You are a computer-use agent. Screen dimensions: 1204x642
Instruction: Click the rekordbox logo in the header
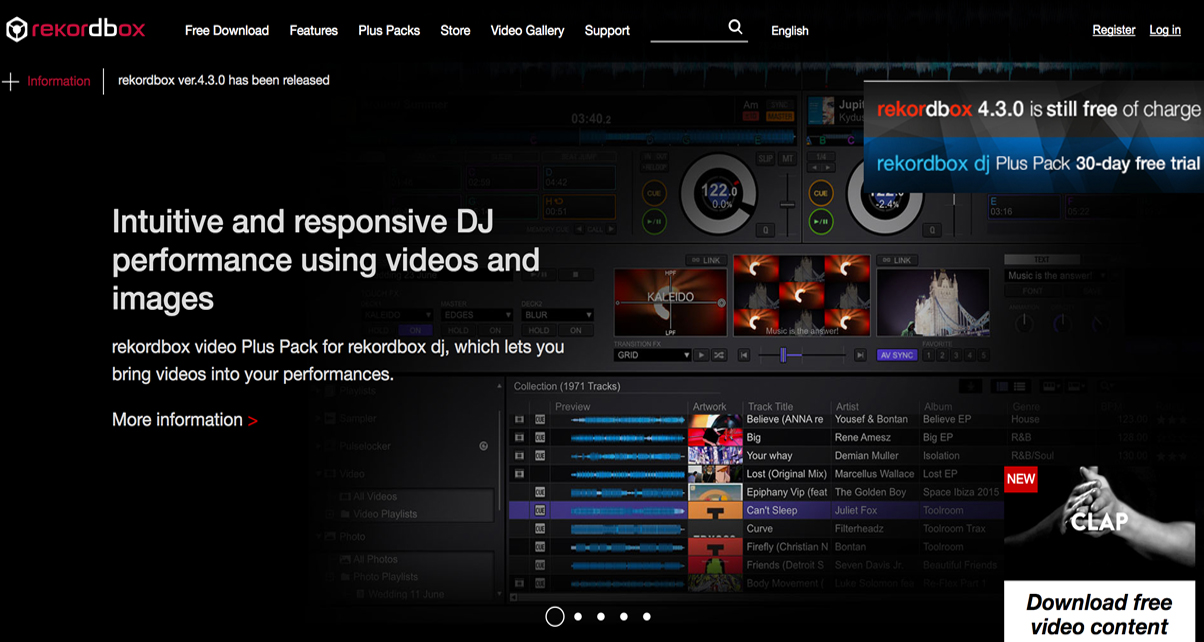point(75,30)
